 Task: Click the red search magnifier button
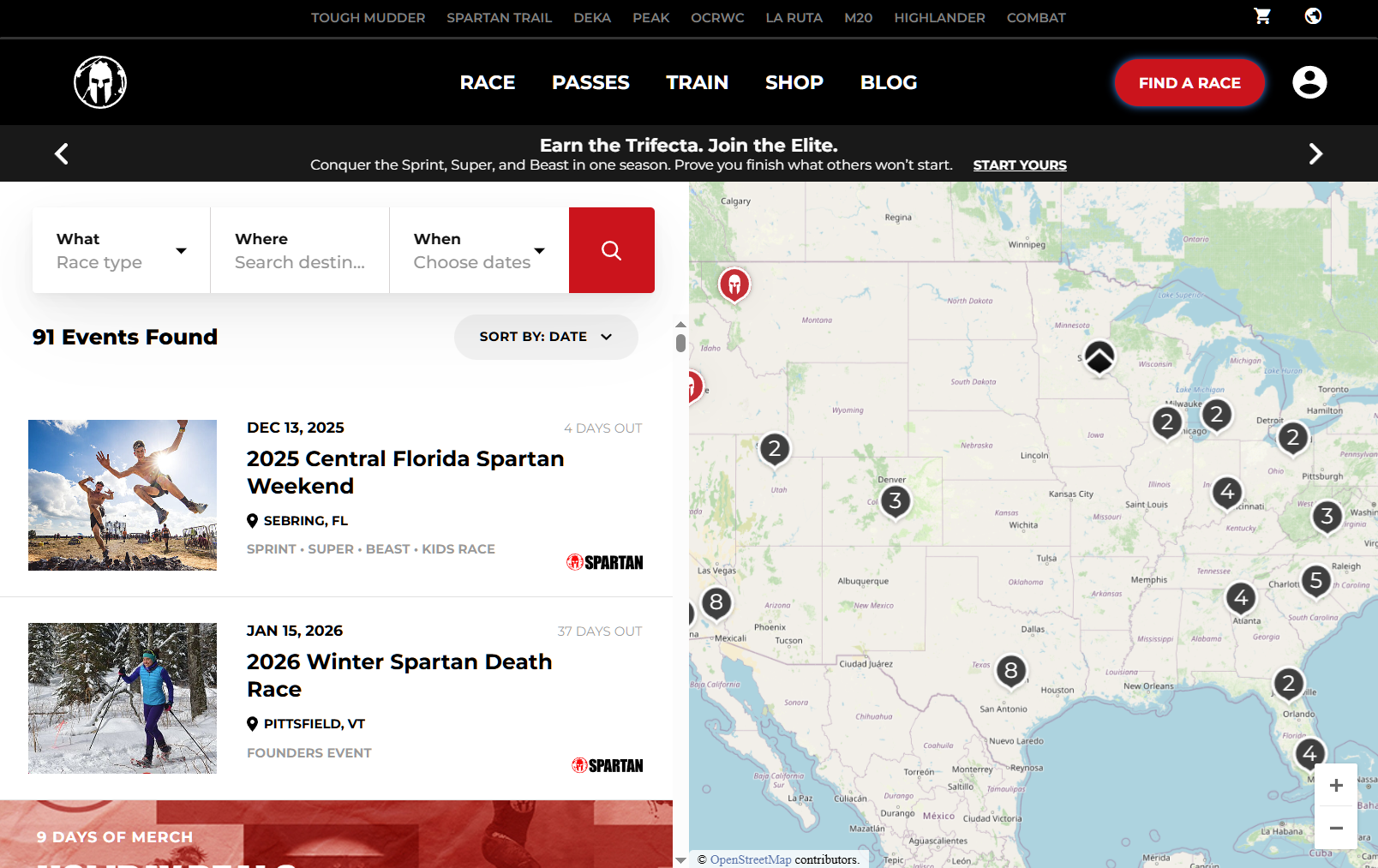(611, 250)
